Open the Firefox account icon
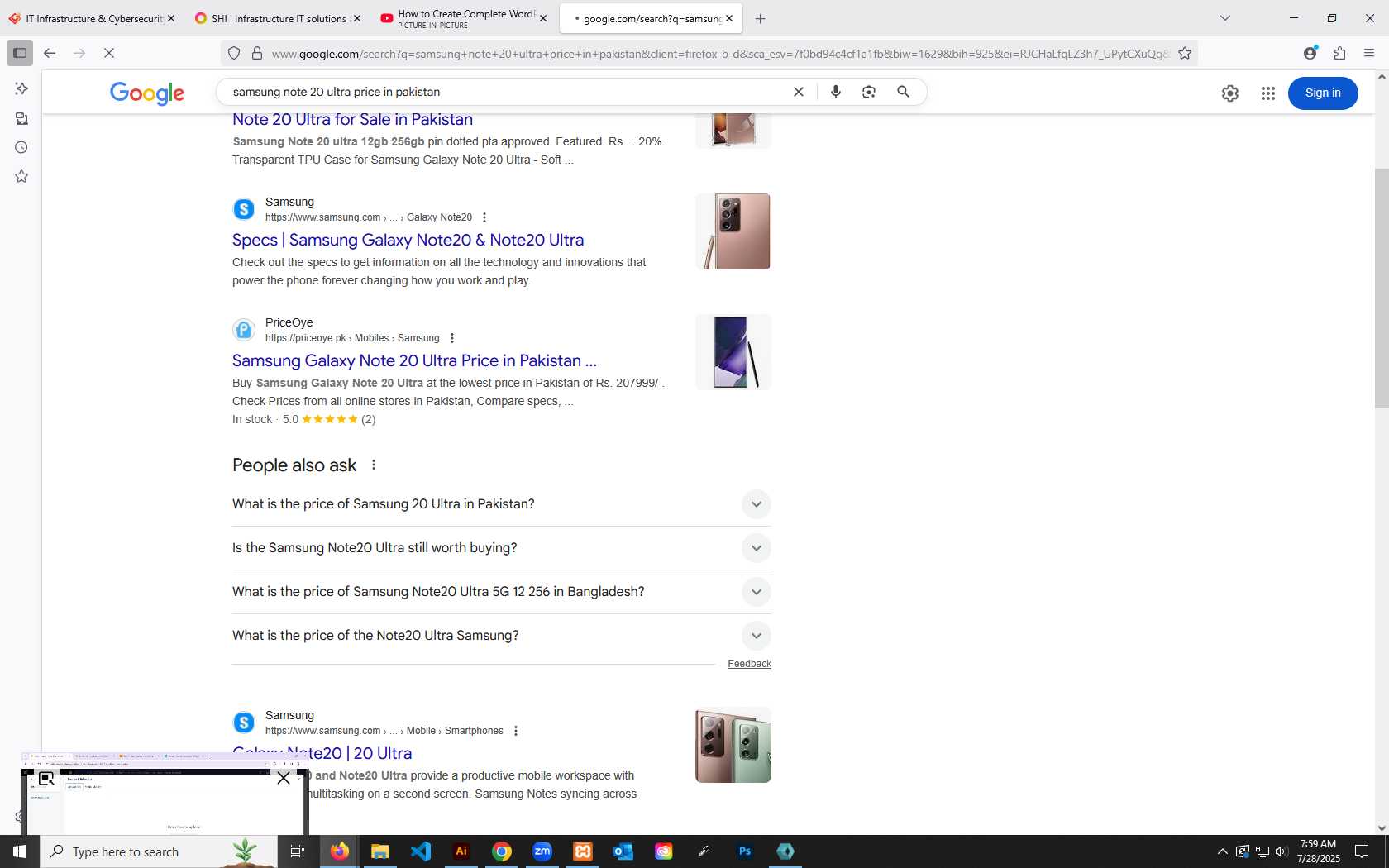The image size is (1389, 868). coord(1310,53)
